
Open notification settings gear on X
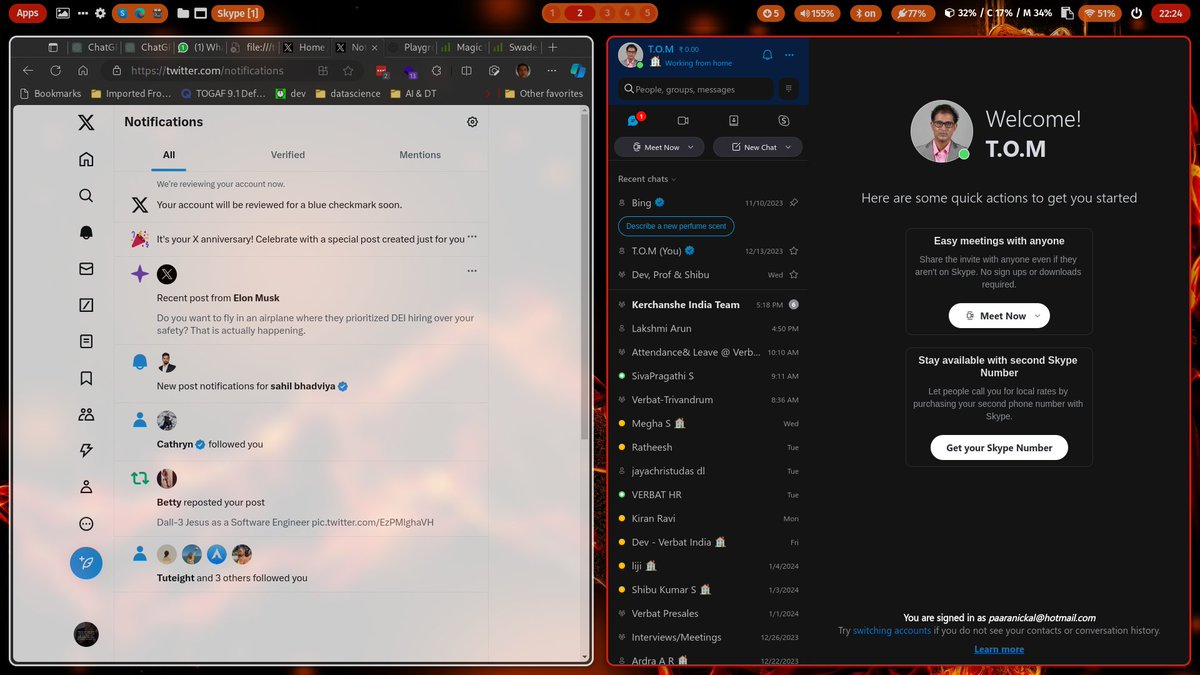pyautogui.click(x=472, y=122)
